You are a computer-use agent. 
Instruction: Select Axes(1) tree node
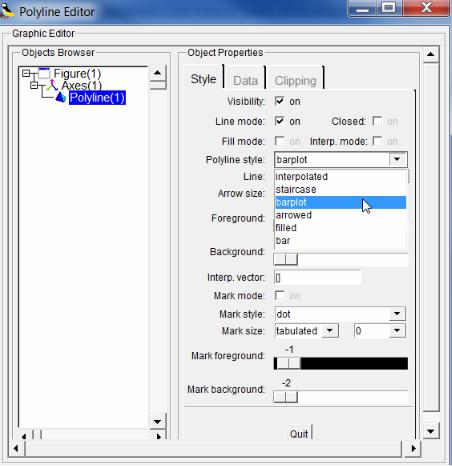point(82,85)
